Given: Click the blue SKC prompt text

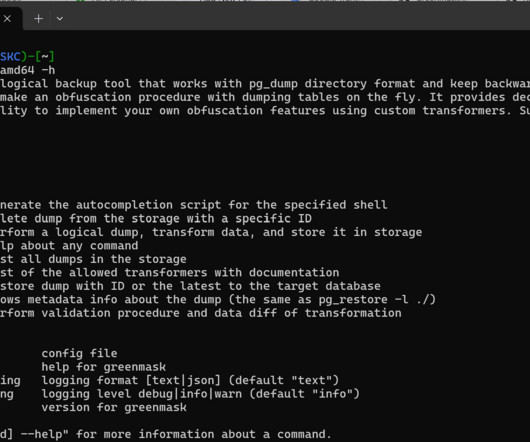Looking at the screenshot, I should [10, 56].
